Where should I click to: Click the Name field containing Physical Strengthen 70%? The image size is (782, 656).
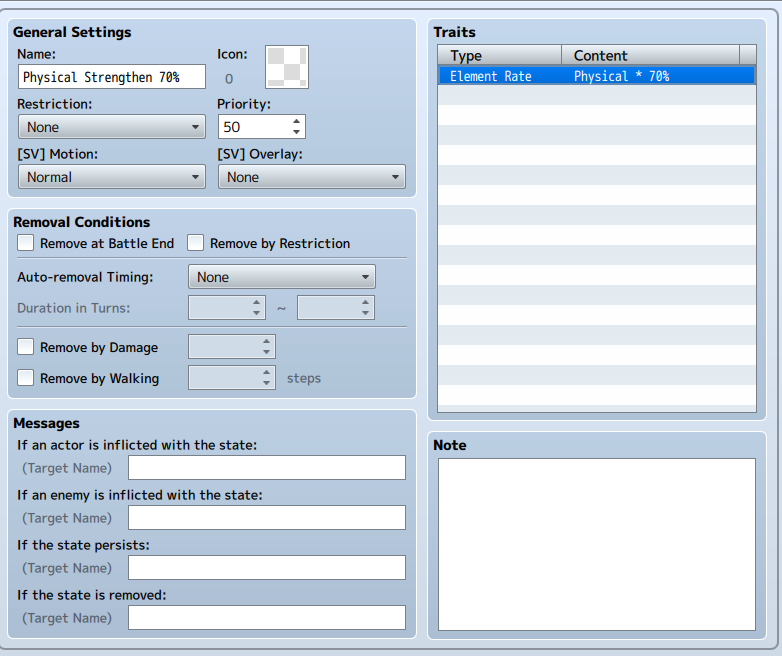point(112,77)
